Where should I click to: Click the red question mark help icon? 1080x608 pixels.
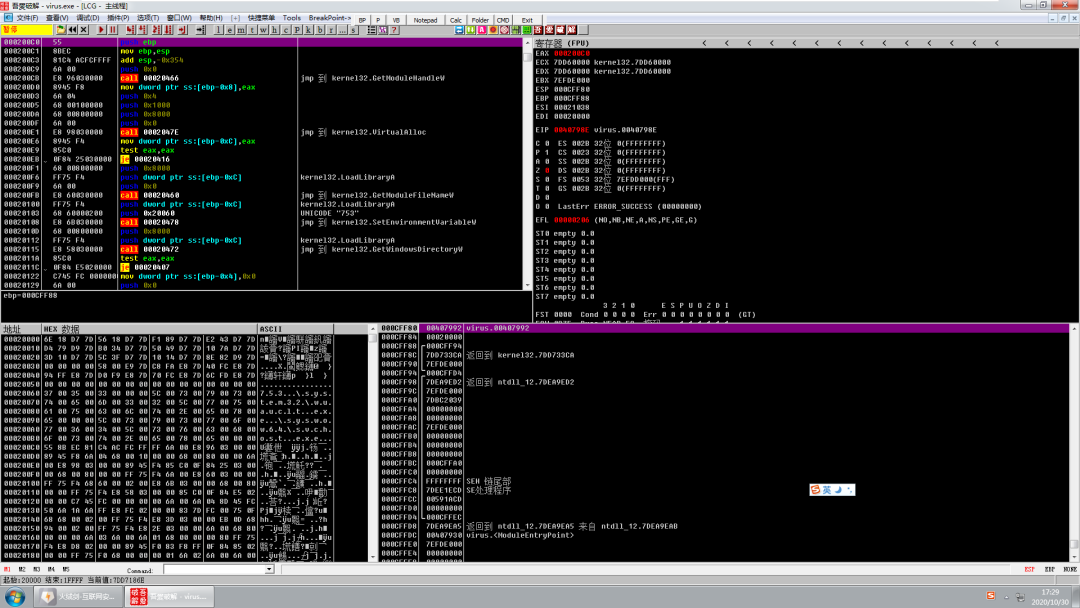(394, 30)
